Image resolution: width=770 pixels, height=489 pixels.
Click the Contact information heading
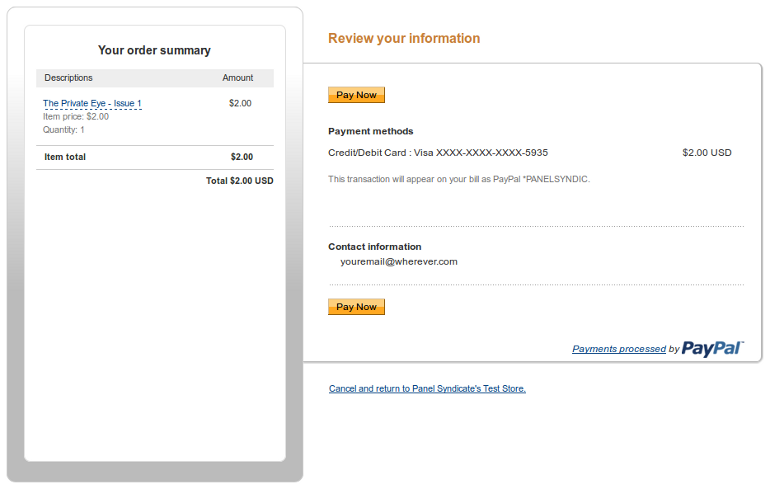(x=375, y=246)
